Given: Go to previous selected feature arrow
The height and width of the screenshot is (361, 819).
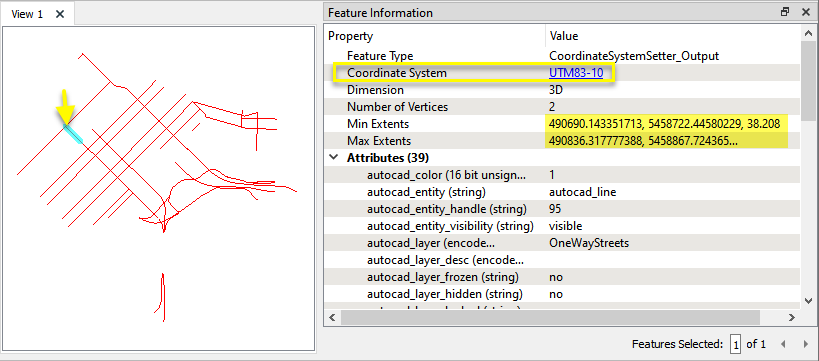Looking at the screenshot, I should (782, 344).
